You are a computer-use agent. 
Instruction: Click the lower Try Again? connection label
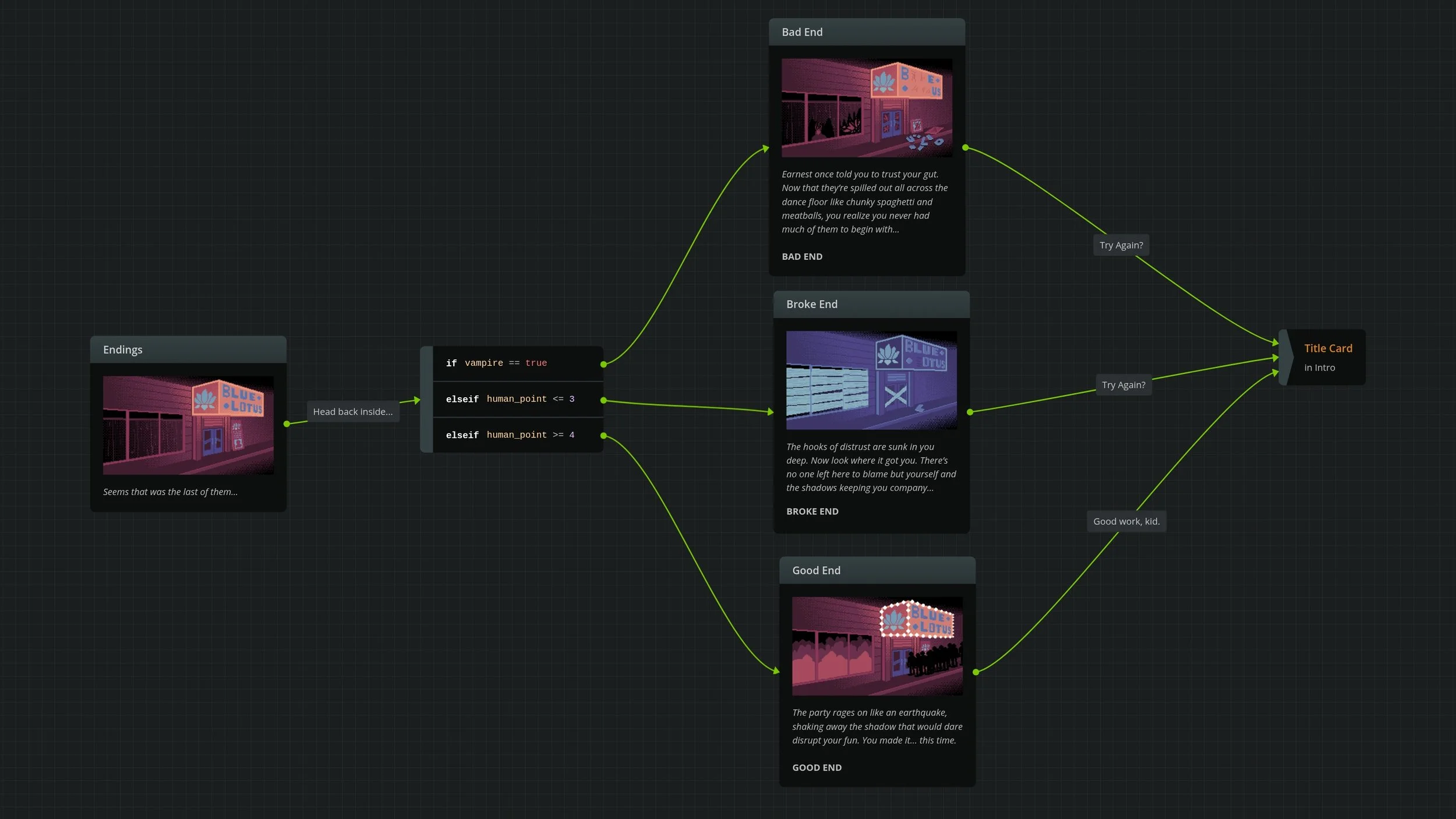(x=1123, y=385)
